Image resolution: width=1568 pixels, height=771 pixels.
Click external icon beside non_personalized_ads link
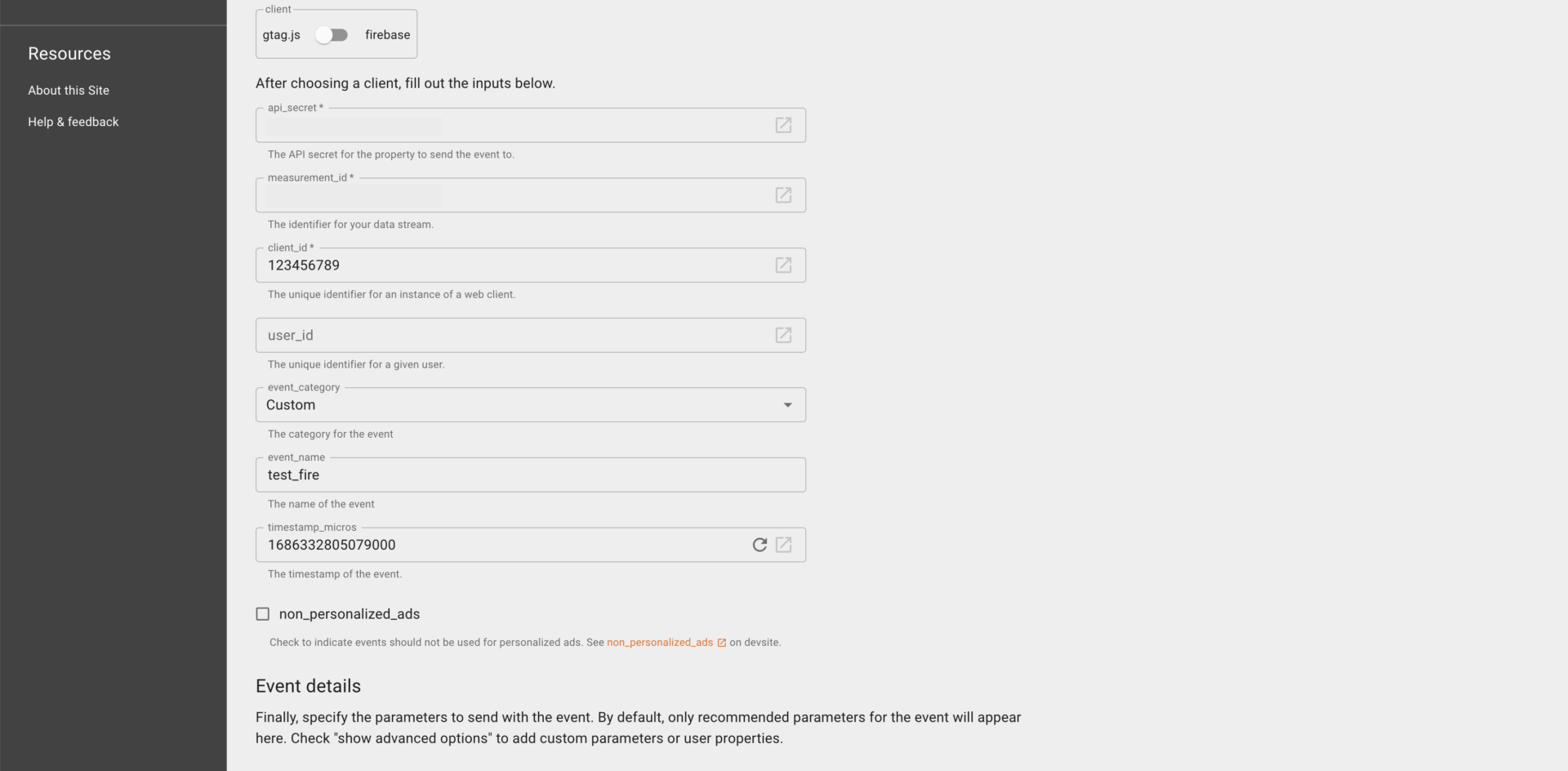(x=721, y=643)
